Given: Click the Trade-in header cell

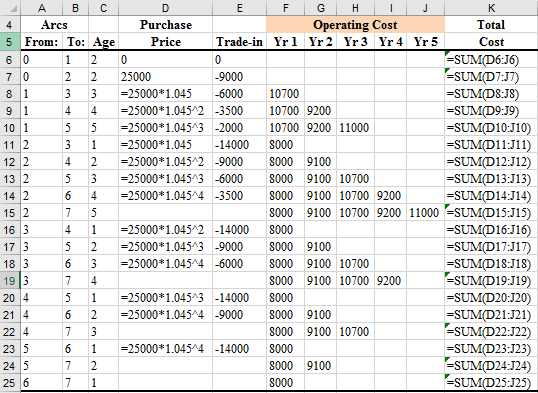Looking at the screenshot, I should click(x=239, y=42).
